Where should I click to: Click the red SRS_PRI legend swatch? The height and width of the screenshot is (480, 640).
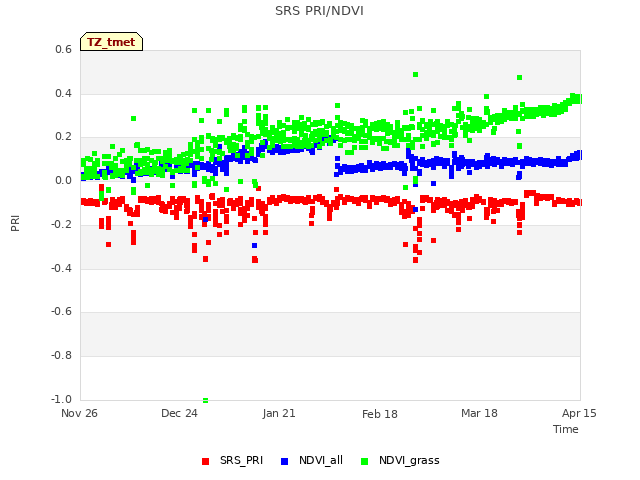(205, 461)
